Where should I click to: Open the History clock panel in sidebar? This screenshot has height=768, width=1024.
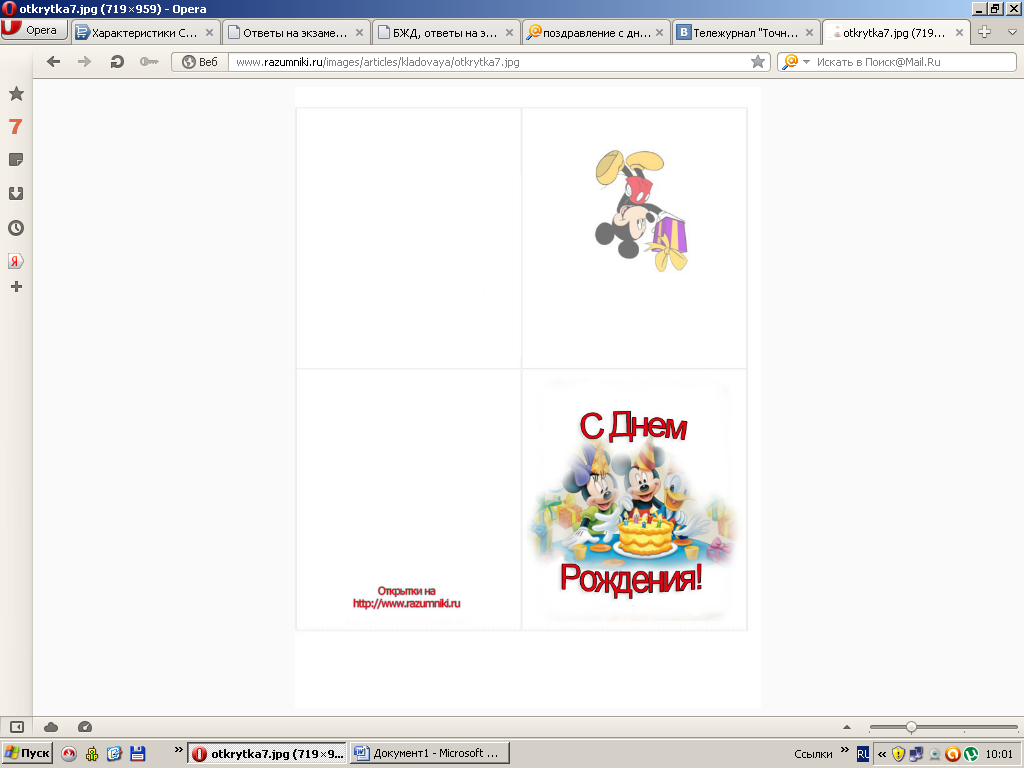tap(16, 228)
